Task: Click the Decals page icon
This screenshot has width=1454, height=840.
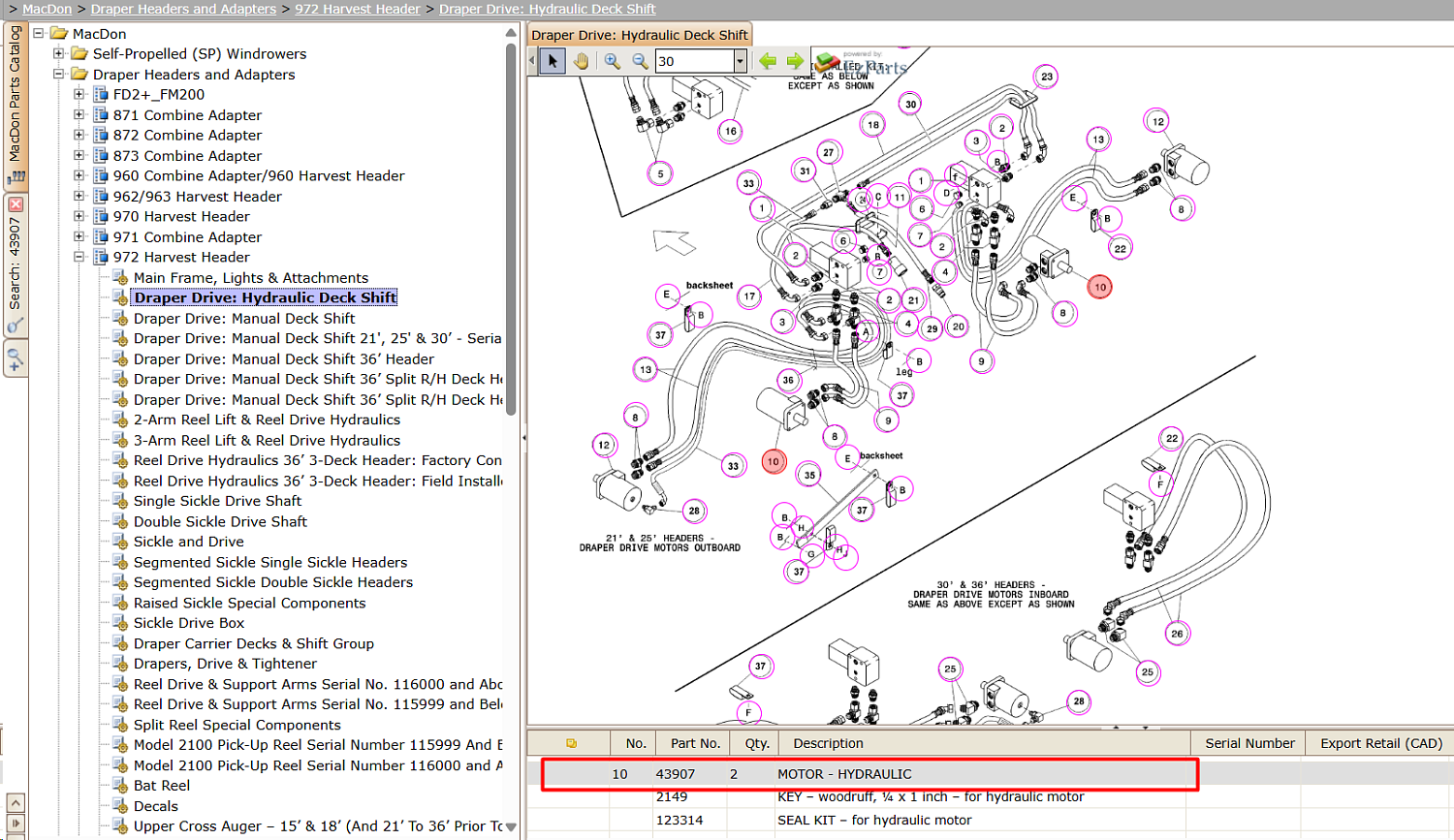Action: coord(121,807)
